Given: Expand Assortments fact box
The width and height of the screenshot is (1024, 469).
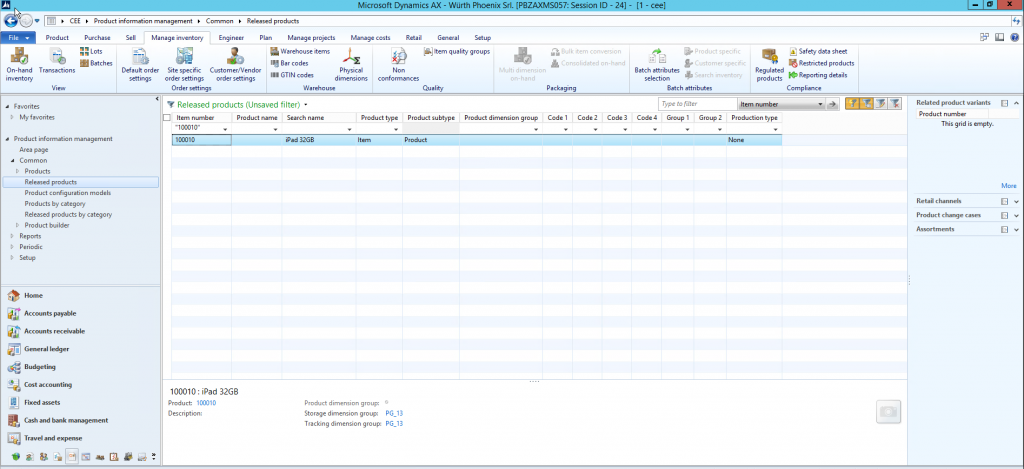Looking at the screenshot, I should pos(1016,230).
